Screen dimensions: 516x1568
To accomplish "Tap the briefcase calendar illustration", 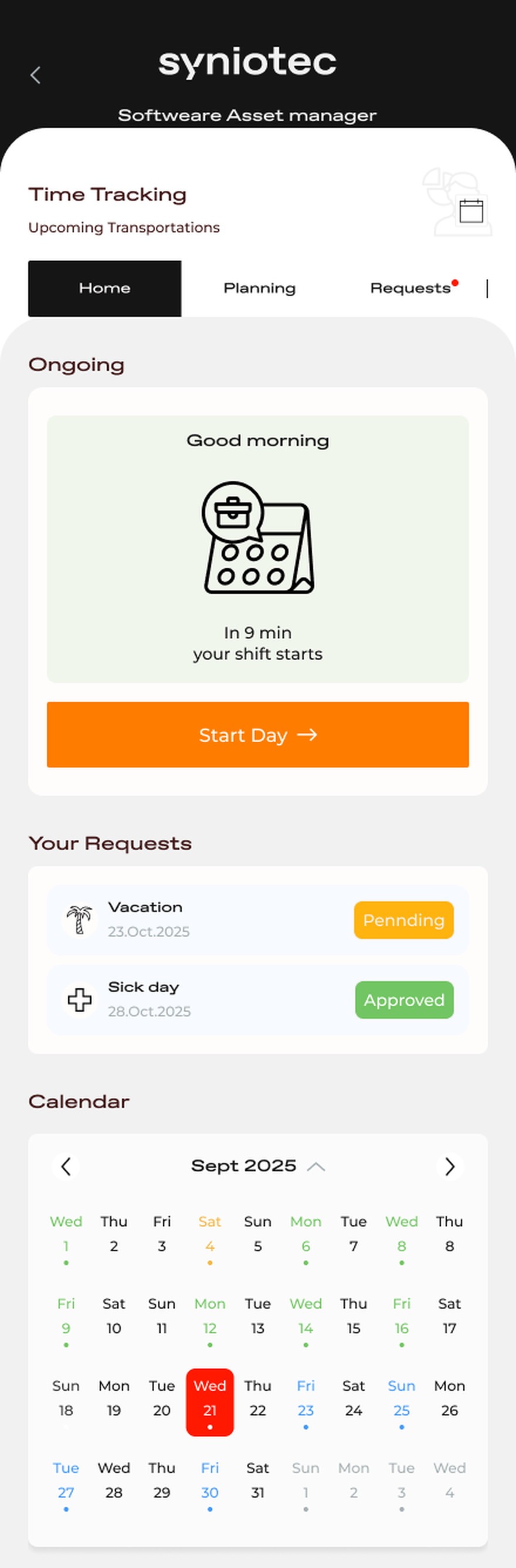I will click(x=258, y=538).
